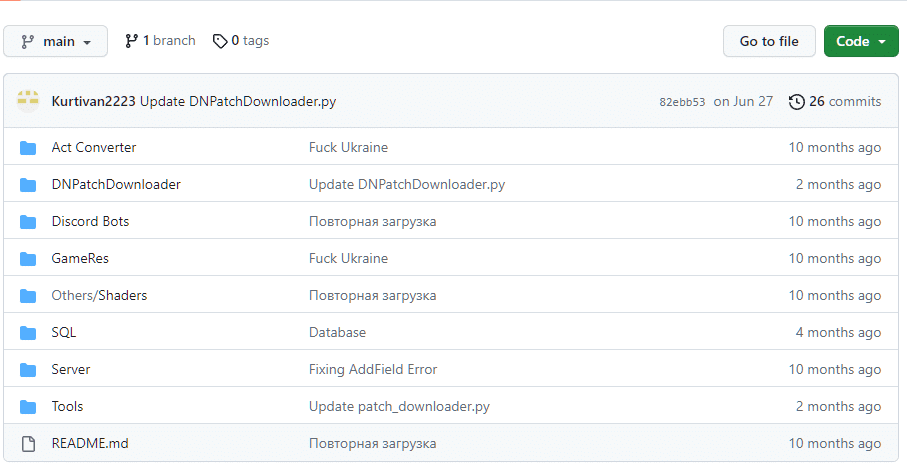The image size is (907, 470).
Task: Click the README.md file icon
Action: pos(28,444)
